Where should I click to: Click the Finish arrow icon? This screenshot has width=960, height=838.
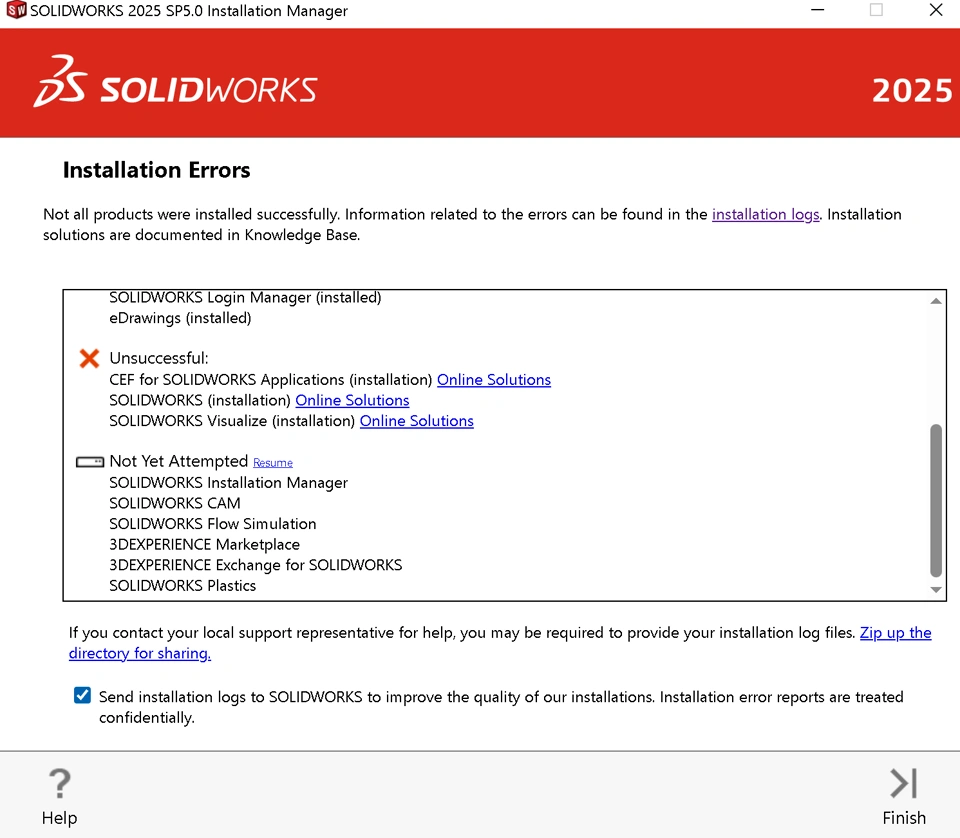pos(904,784)
